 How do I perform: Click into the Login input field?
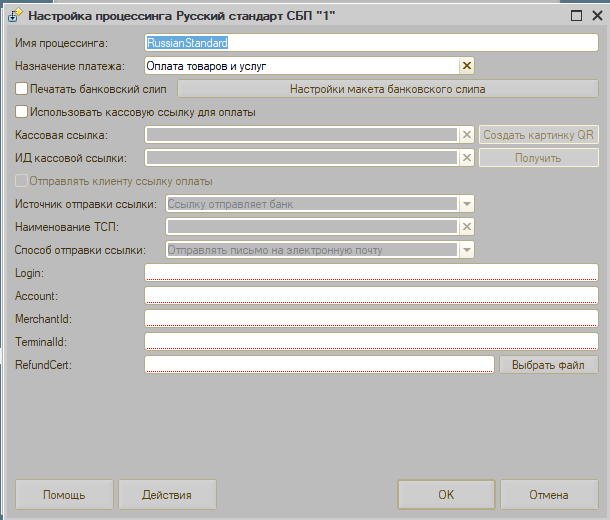371,273
